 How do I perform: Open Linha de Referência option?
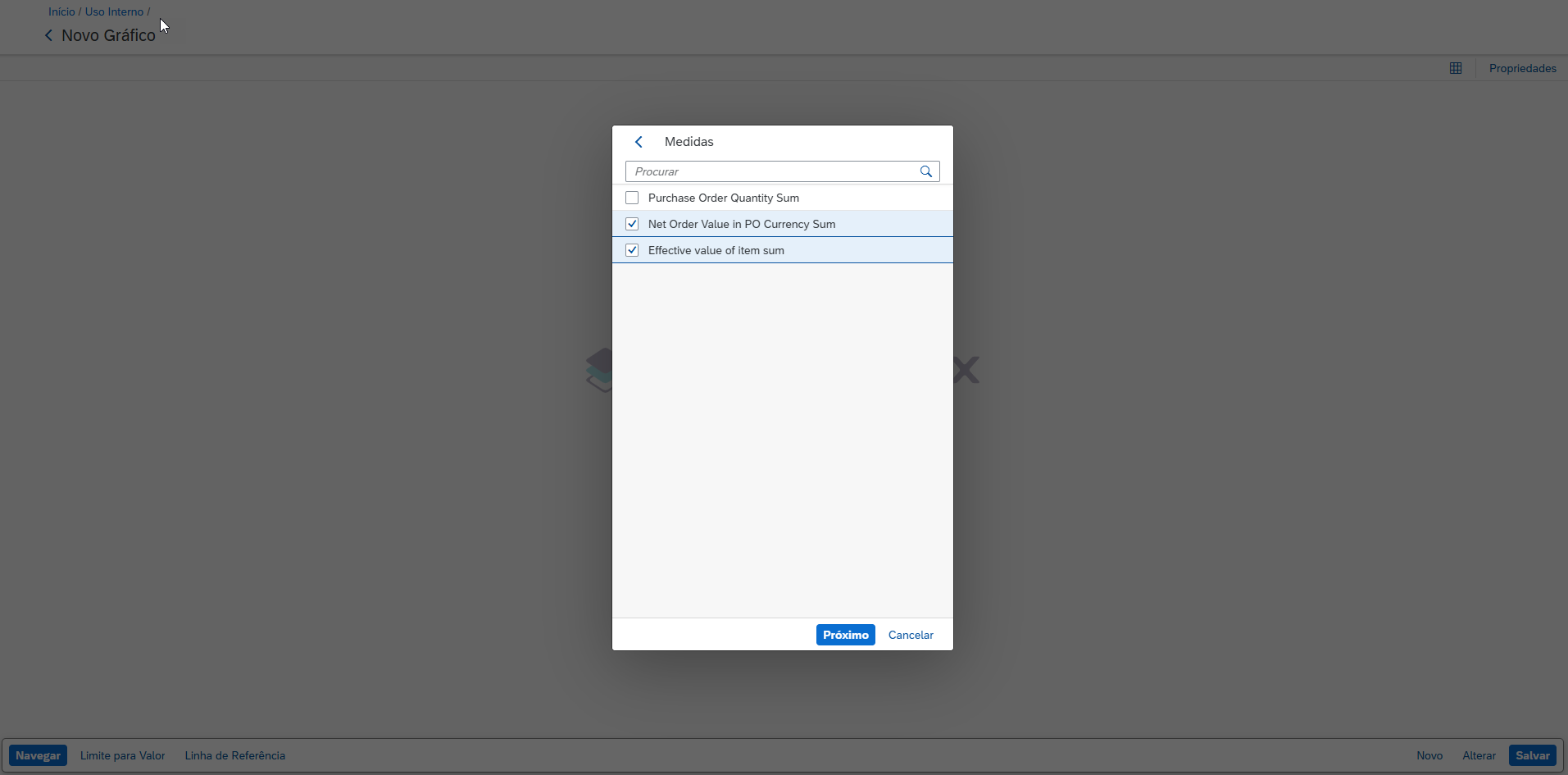235,755
